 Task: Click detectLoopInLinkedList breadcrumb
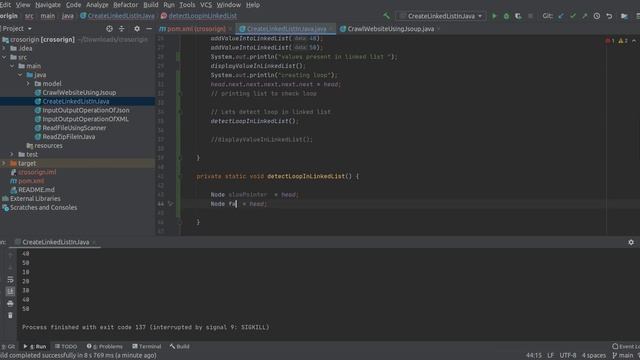[x=198, y=16]
